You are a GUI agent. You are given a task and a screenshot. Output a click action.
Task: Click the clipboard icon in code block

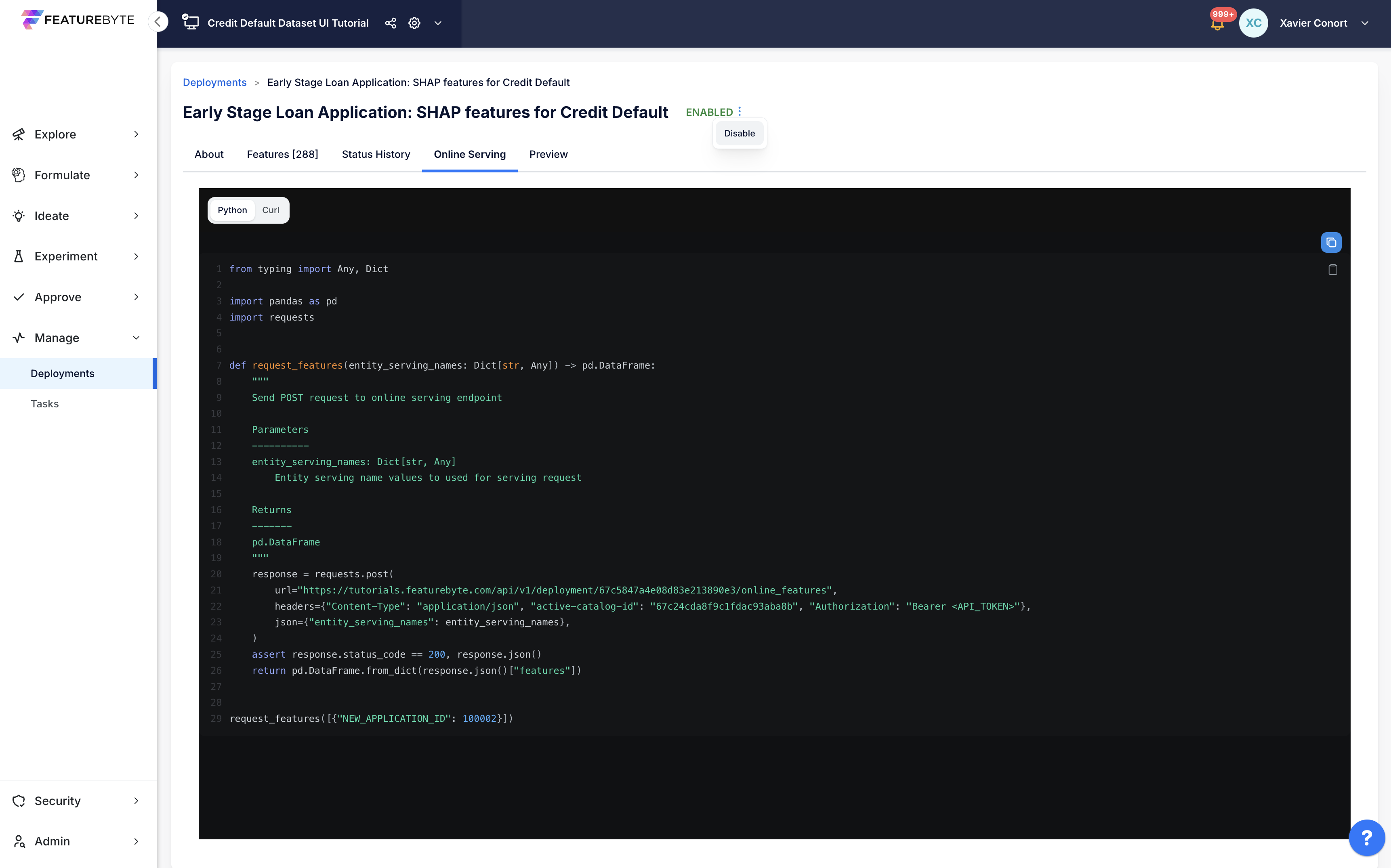[1332, 269]
